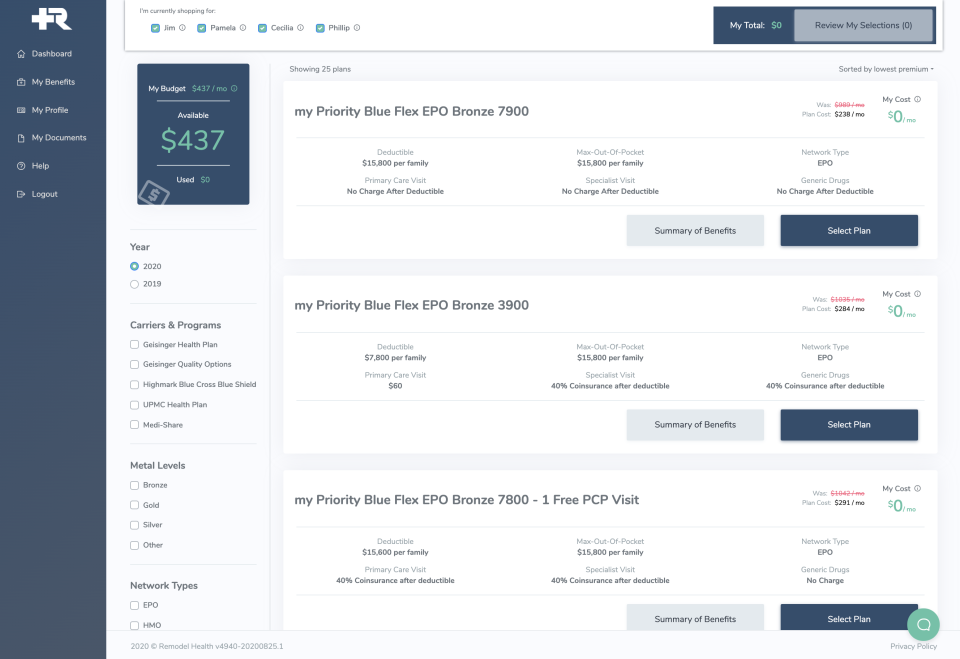Click Review My Selections (0) button
This screenshot has height=659, width=960.
pos(863,25)
